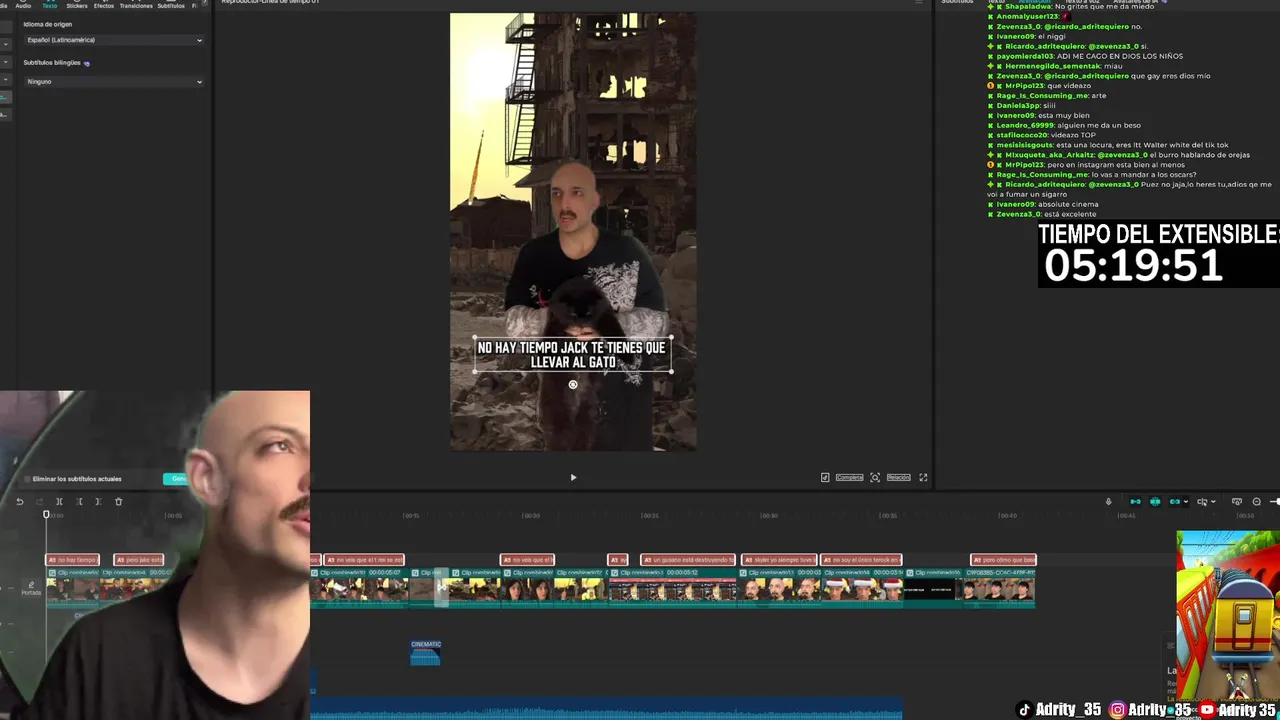This screenshot has height=720, width=1280.
Task: Toggle linkage icon in timeline toolbar
Action: [x=1174, y=501]
